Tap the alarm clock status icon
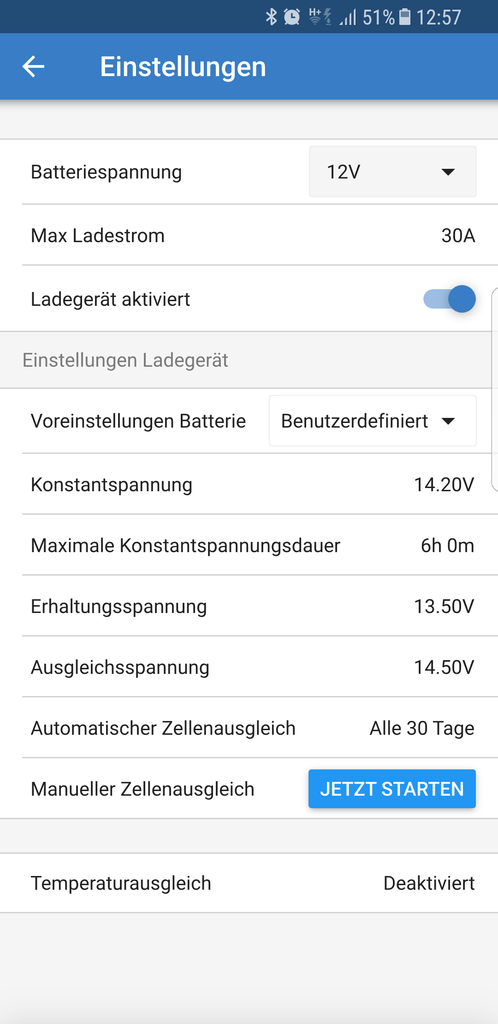Image resolution: width=498 pixels, height=1024 pixels. tap(293, 16)
